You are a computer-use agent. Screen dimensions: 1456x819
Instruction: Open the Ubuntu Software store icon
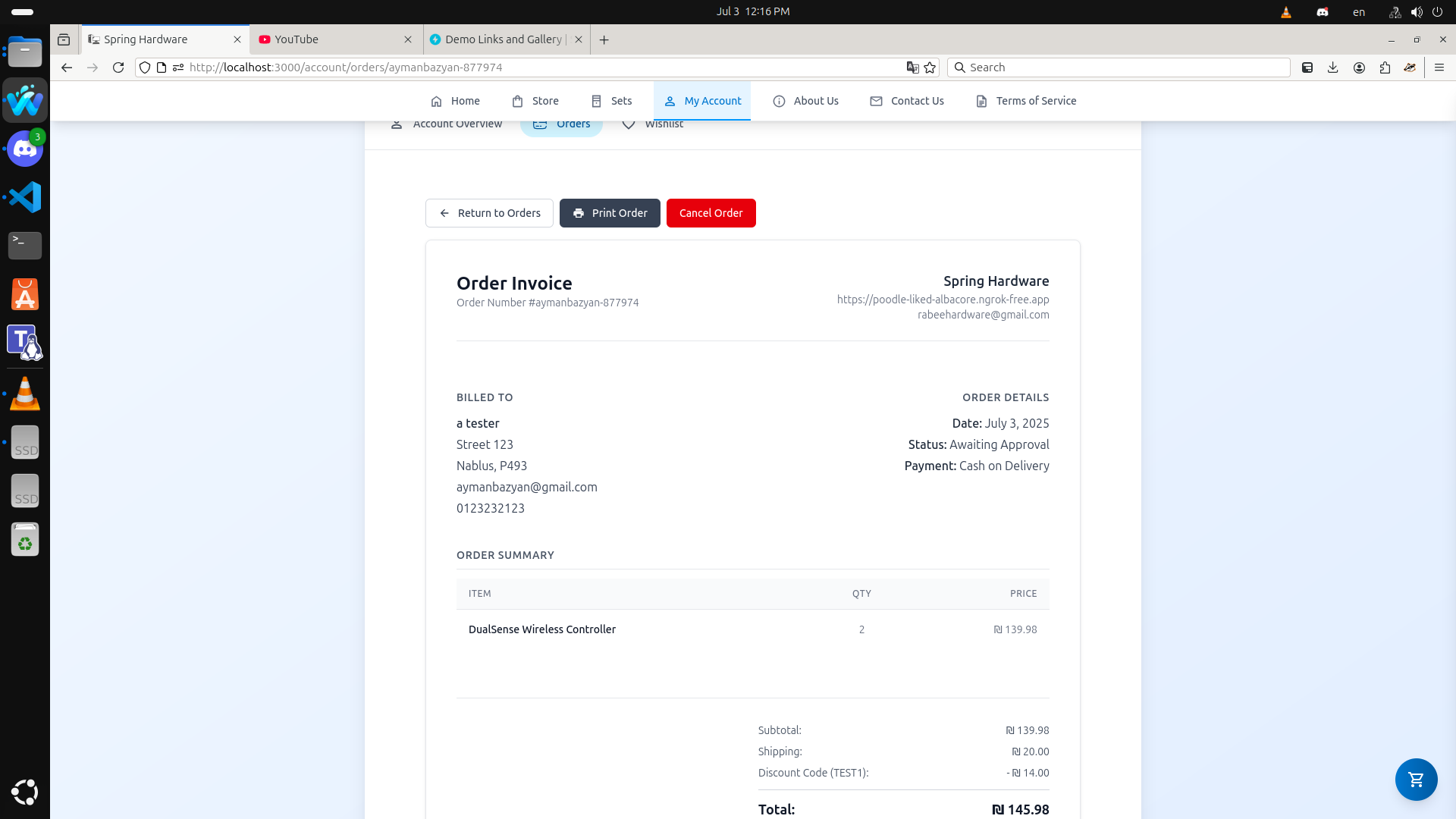point(25,294)
